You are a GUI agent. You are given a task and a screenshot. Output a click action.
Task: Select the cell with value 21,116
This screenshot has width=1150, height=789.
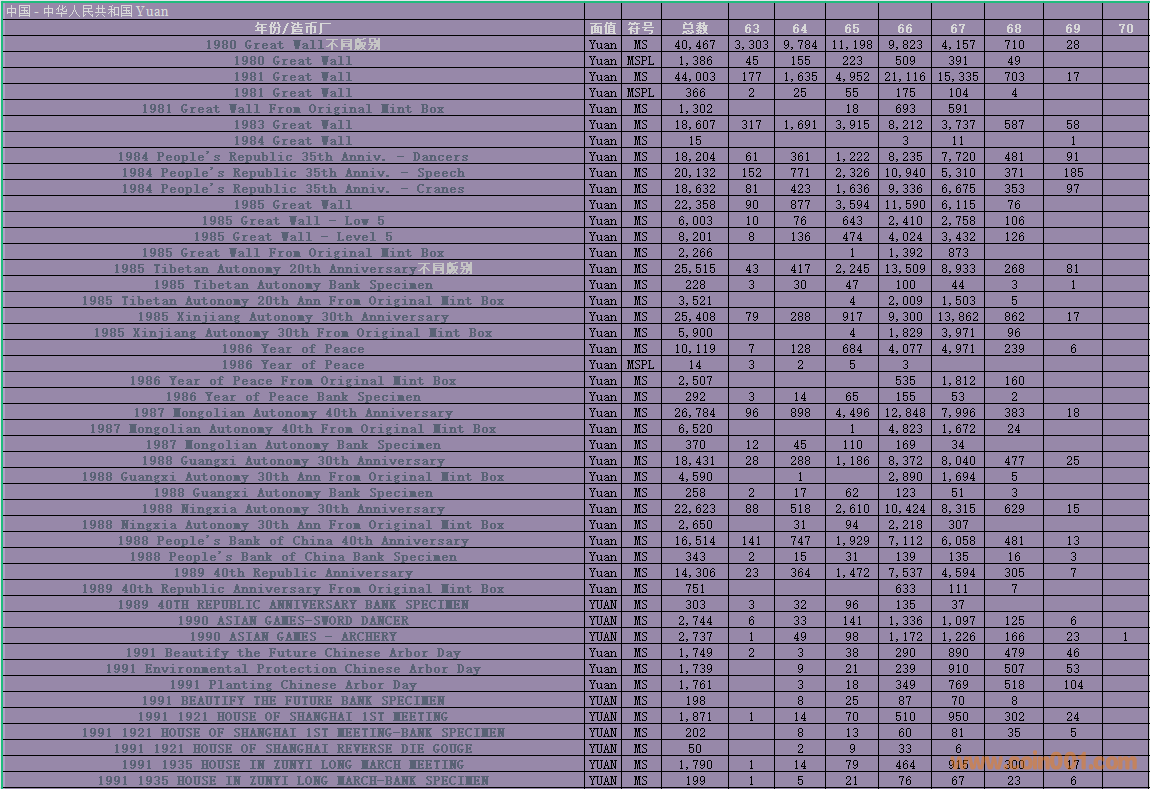click(x=905, y=77)
